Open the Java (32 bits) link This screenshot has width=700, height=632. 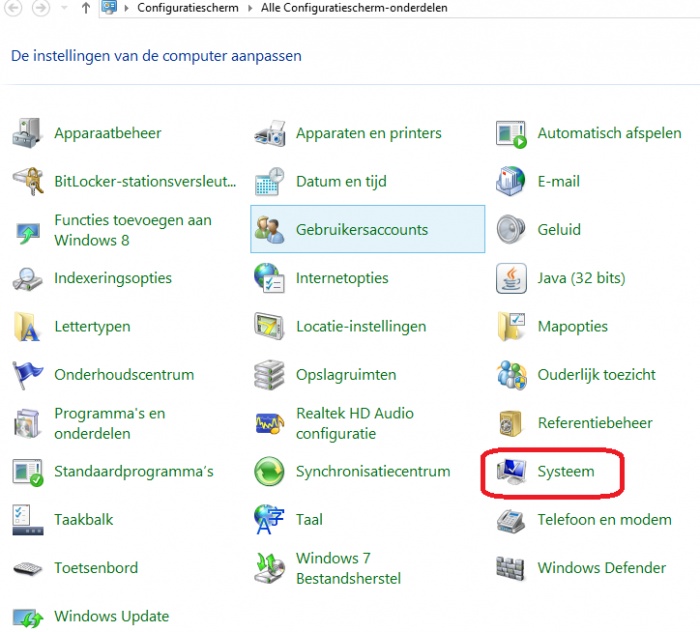point(581,278)
